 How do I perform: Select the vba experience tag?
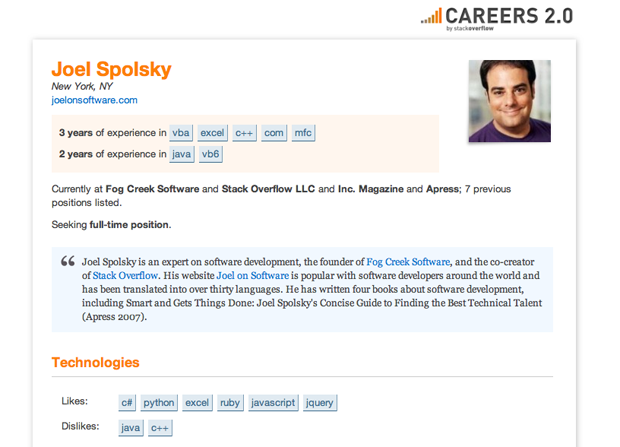coord(181,133)
